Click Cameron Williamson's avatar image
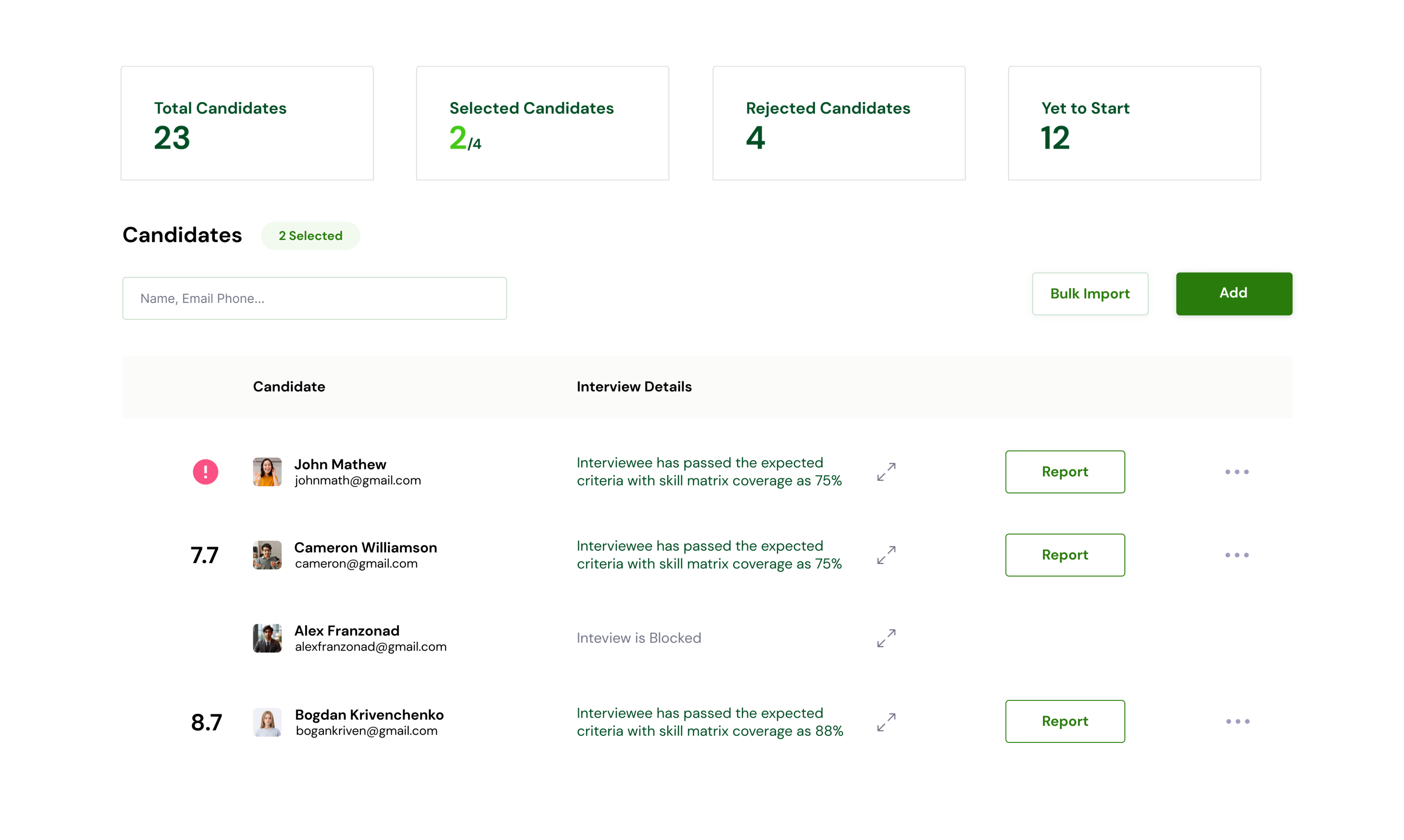Viewport: 1404px width, 840px height. tap(267, 555)
